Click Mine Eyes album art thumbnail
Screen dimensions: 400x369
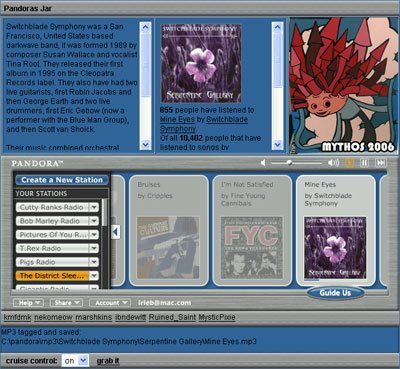(x=335, y=248)
